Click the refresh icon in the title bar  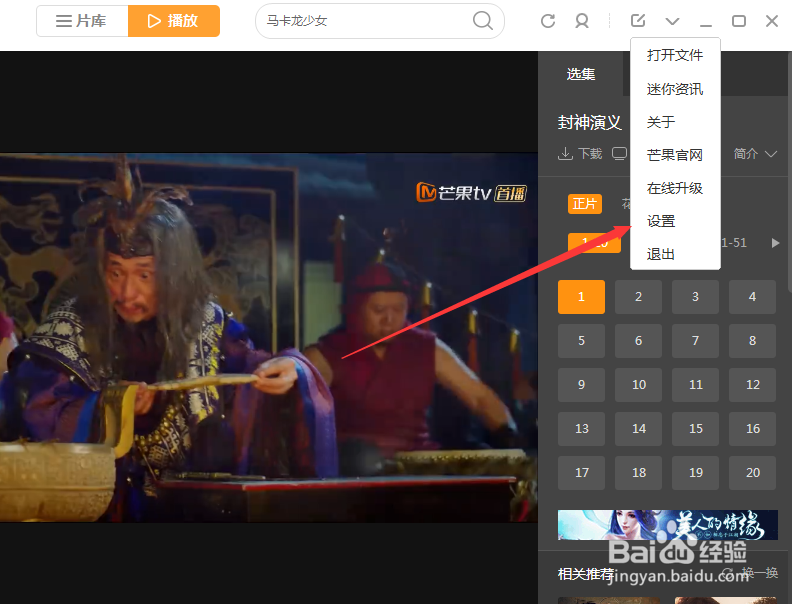tap(548, 21)
